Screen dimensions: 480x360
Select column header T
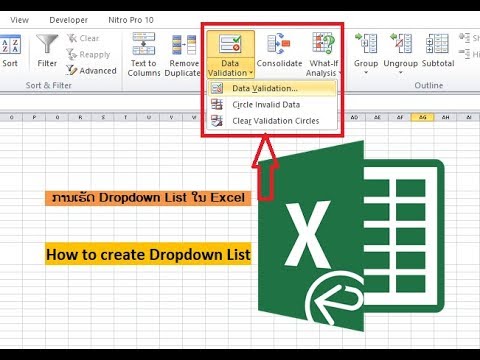pyautogui.click(x=126, y=117)
